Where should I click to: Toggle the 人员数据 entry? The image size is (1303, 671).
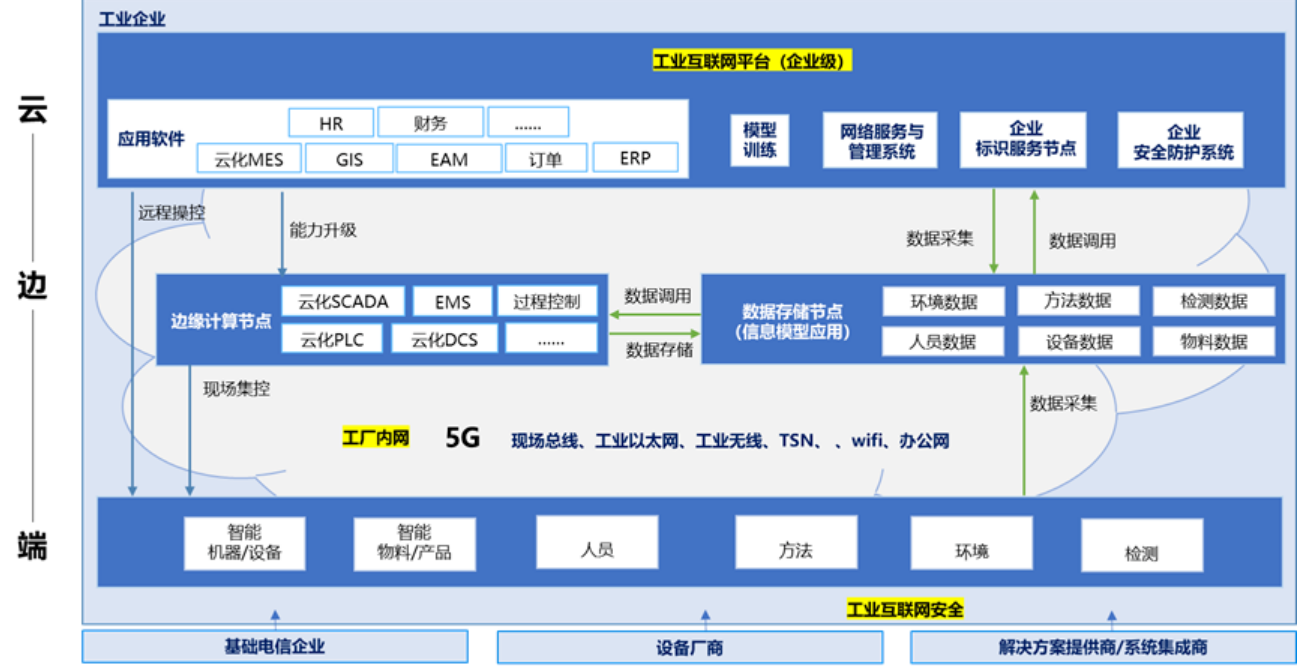tap(942, 341)
